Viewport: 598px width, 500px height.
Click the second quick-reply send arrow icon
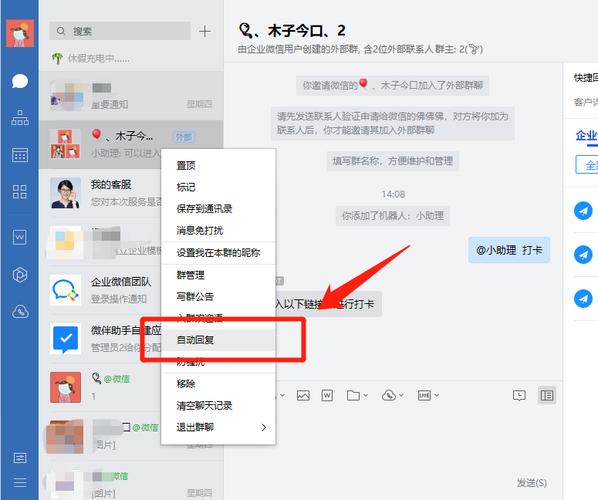[x=583, y=254]
